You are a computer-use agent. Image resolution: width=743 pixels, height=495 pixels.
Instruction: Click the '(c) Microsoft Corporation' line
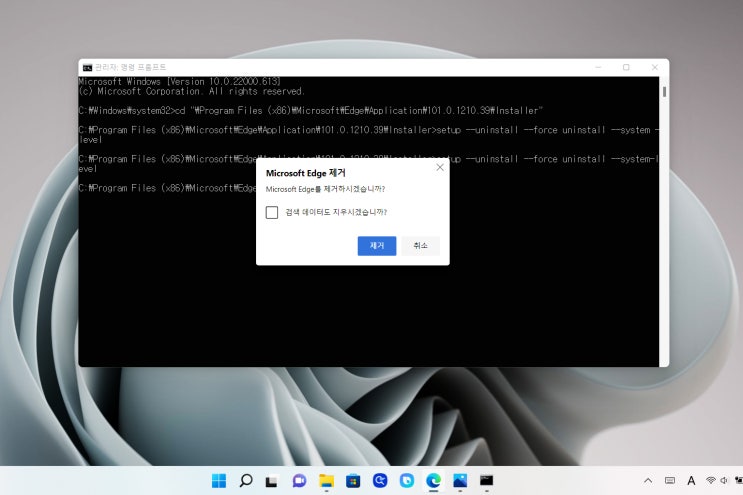click(x=191, y=91)
